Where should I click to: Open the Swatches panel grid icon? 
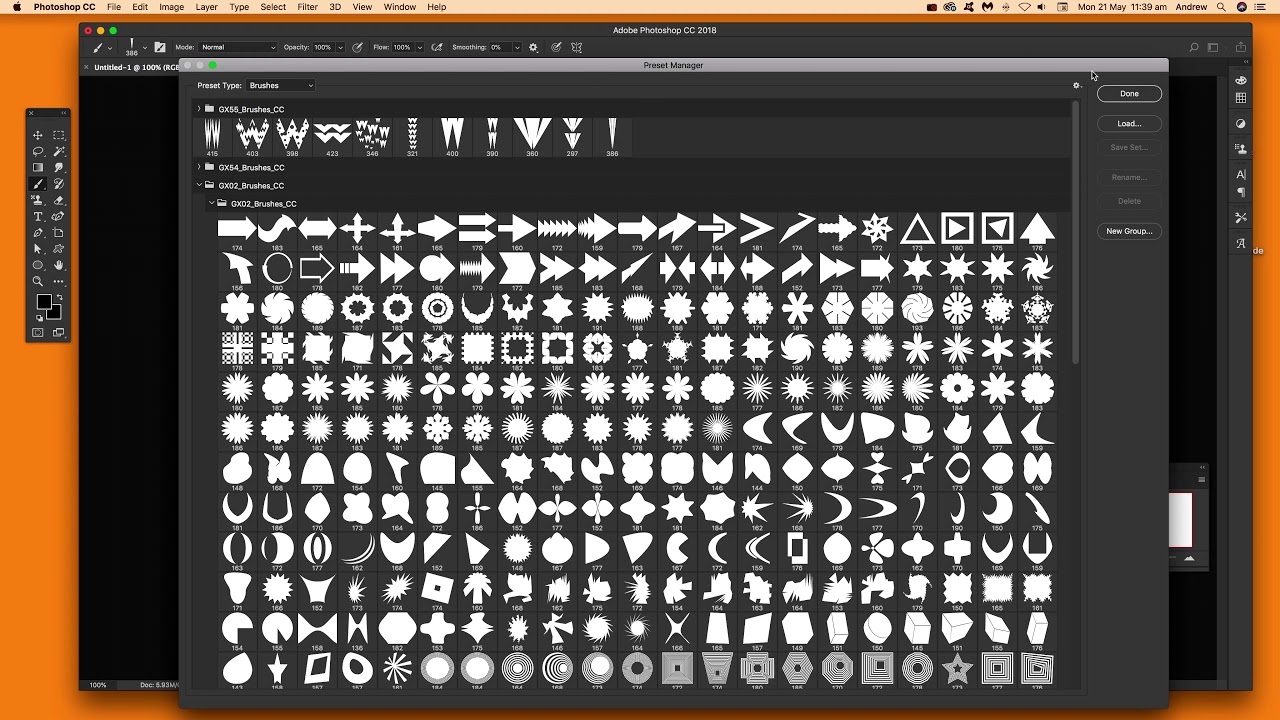pos(1241,98)
